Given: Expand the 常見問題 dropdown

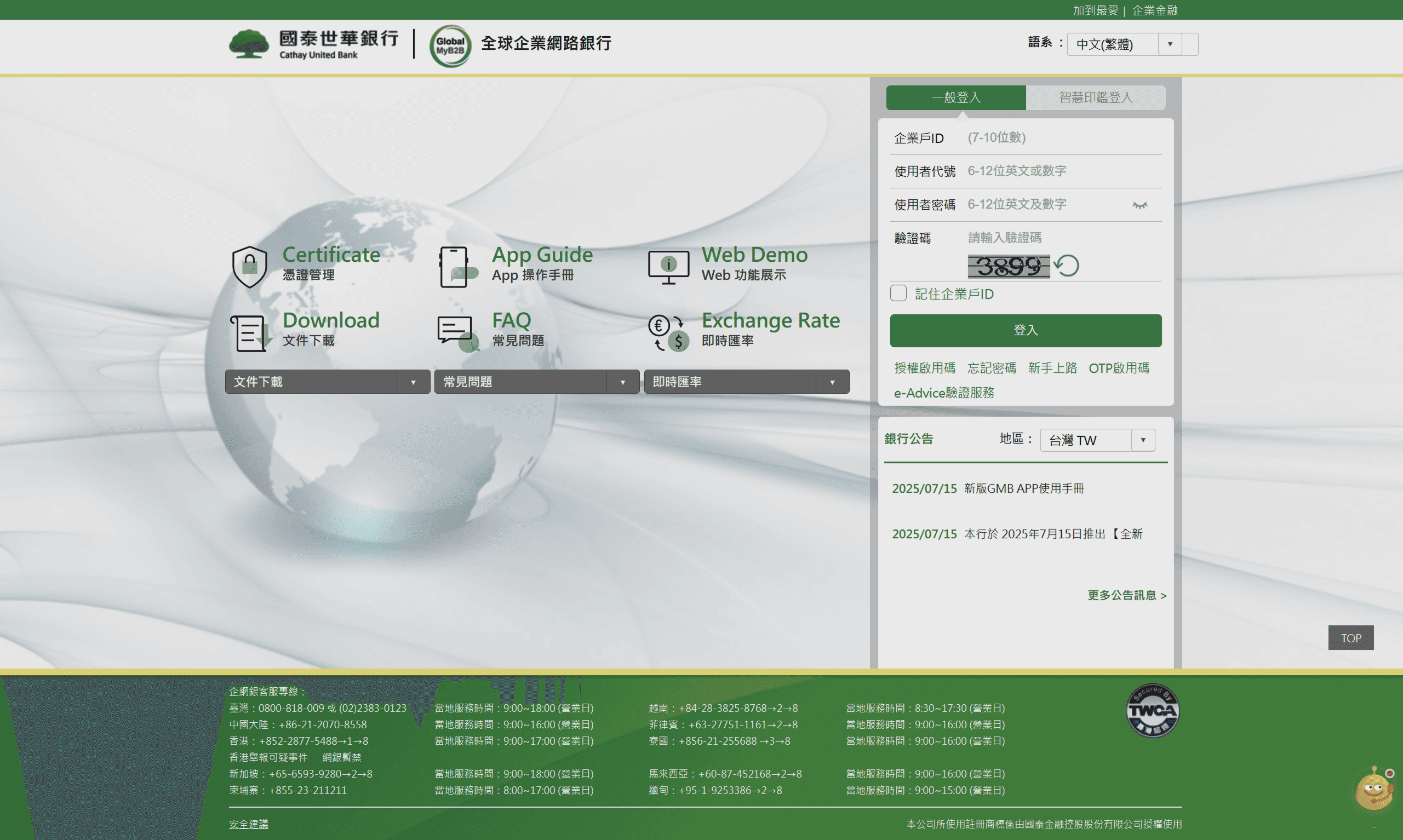Looking at the screenshot, I should pos(536,382).
